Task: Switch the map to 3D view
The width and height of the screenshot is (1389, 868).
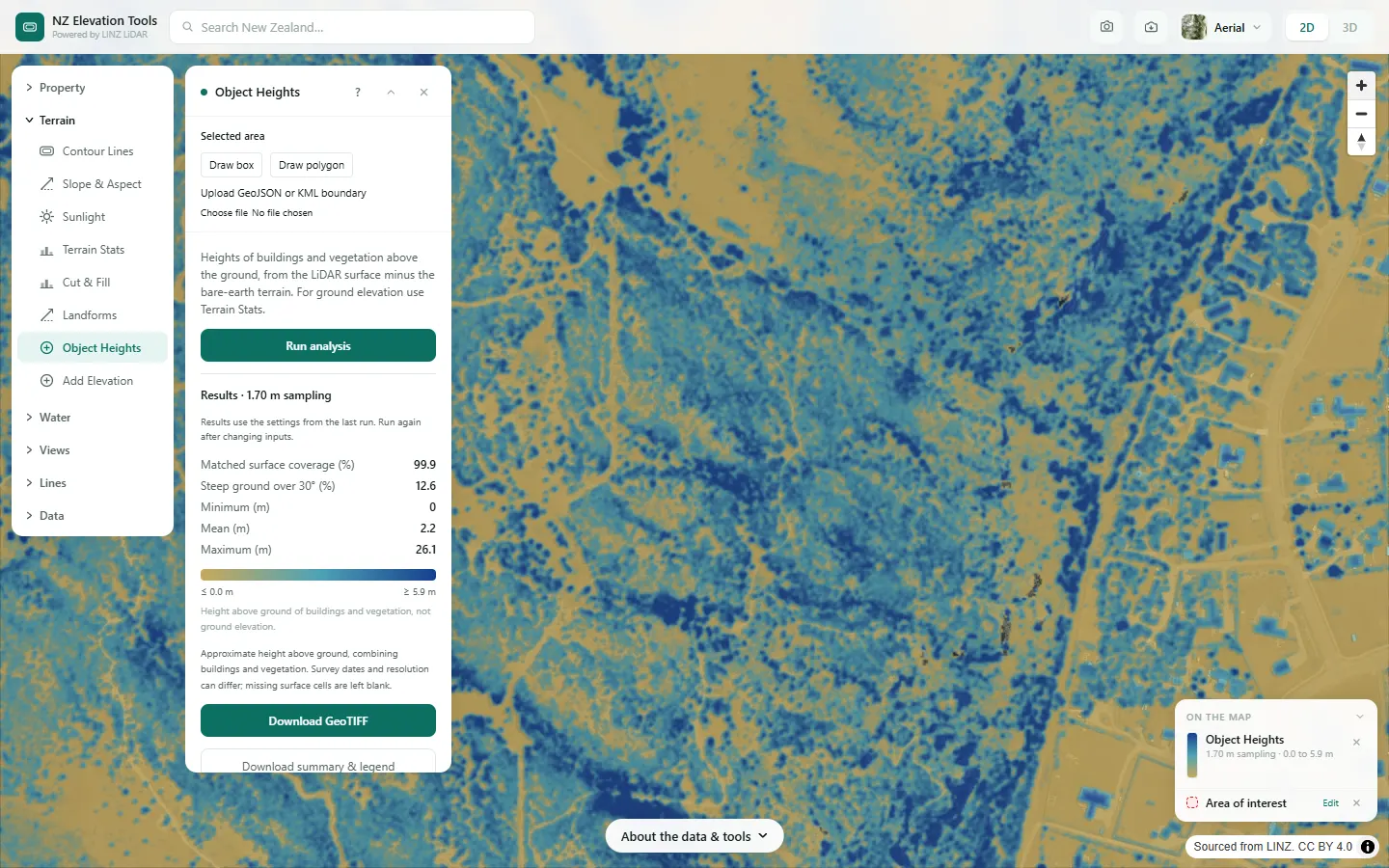Action: coord(1349,27)
